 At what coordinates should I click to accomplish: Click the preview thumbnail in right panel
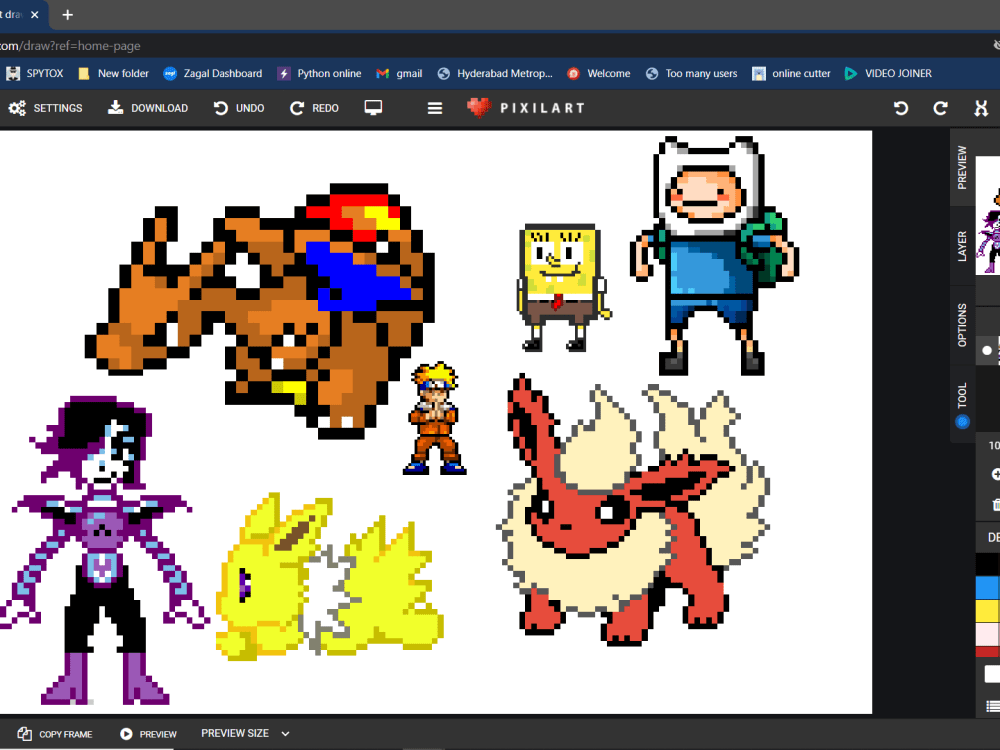(988, 216)
